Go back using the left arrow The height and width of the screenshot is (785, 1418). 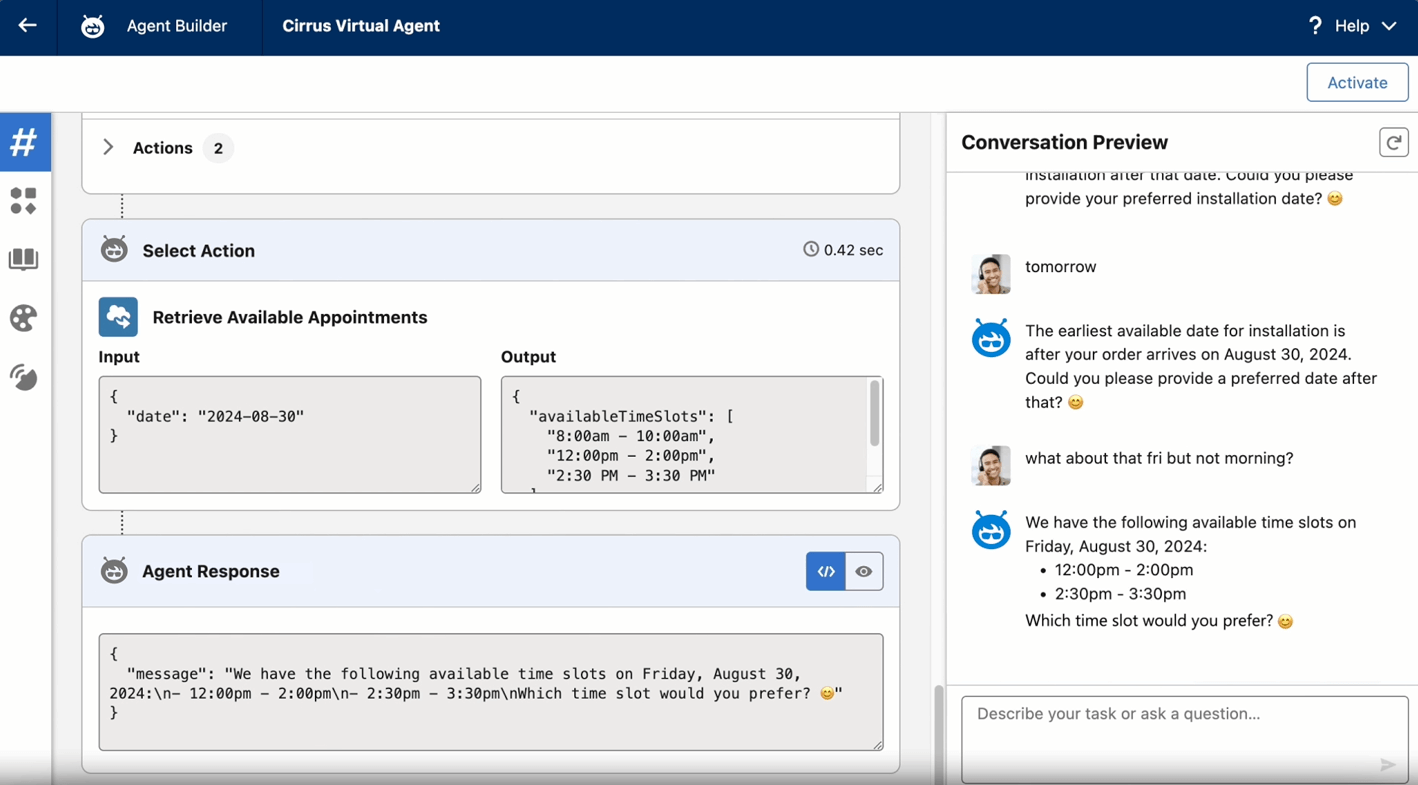tap(27, 25)
